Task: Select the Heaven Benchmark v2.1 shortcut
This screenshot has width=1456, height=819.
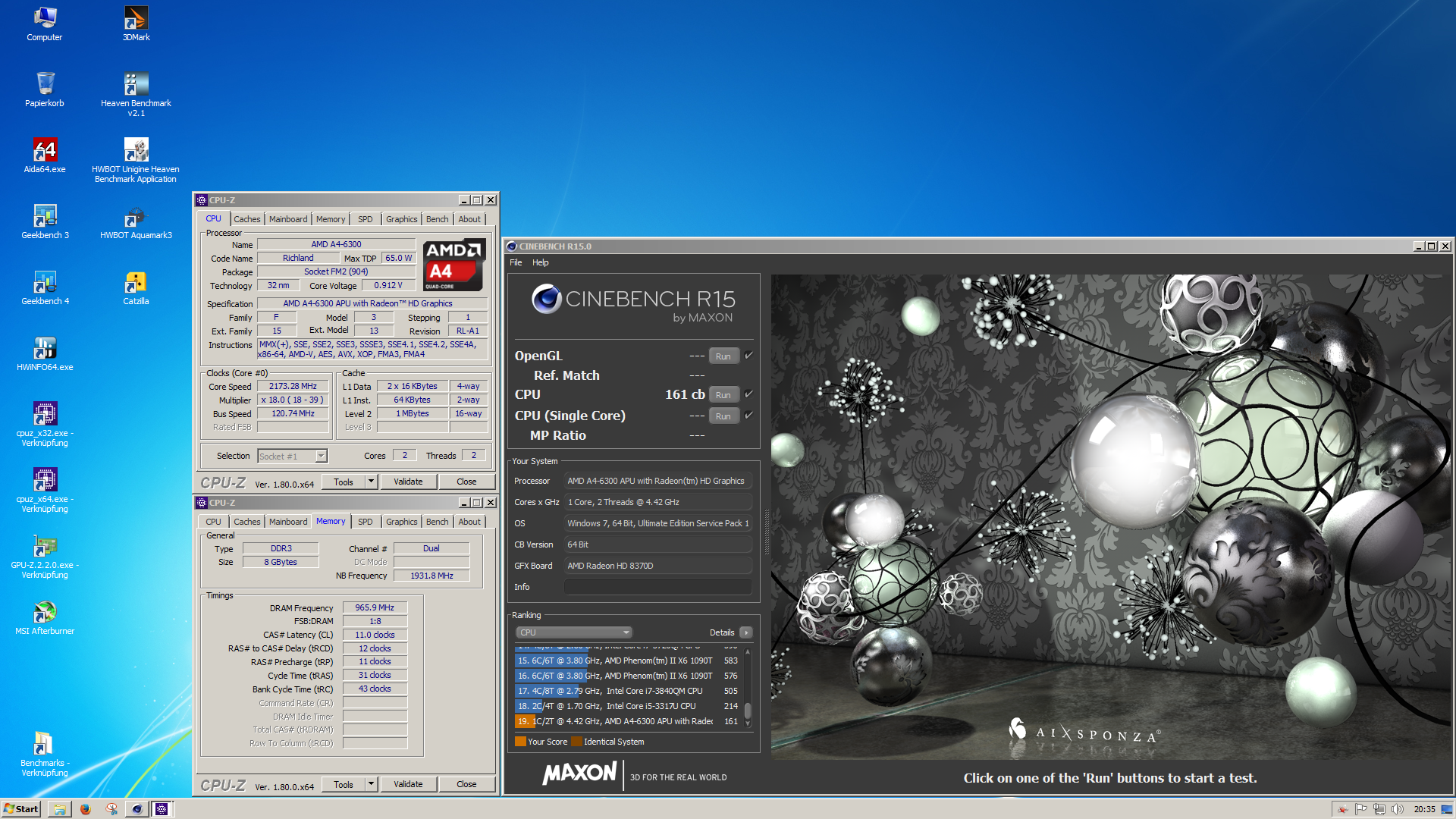Action: [136, 94]
